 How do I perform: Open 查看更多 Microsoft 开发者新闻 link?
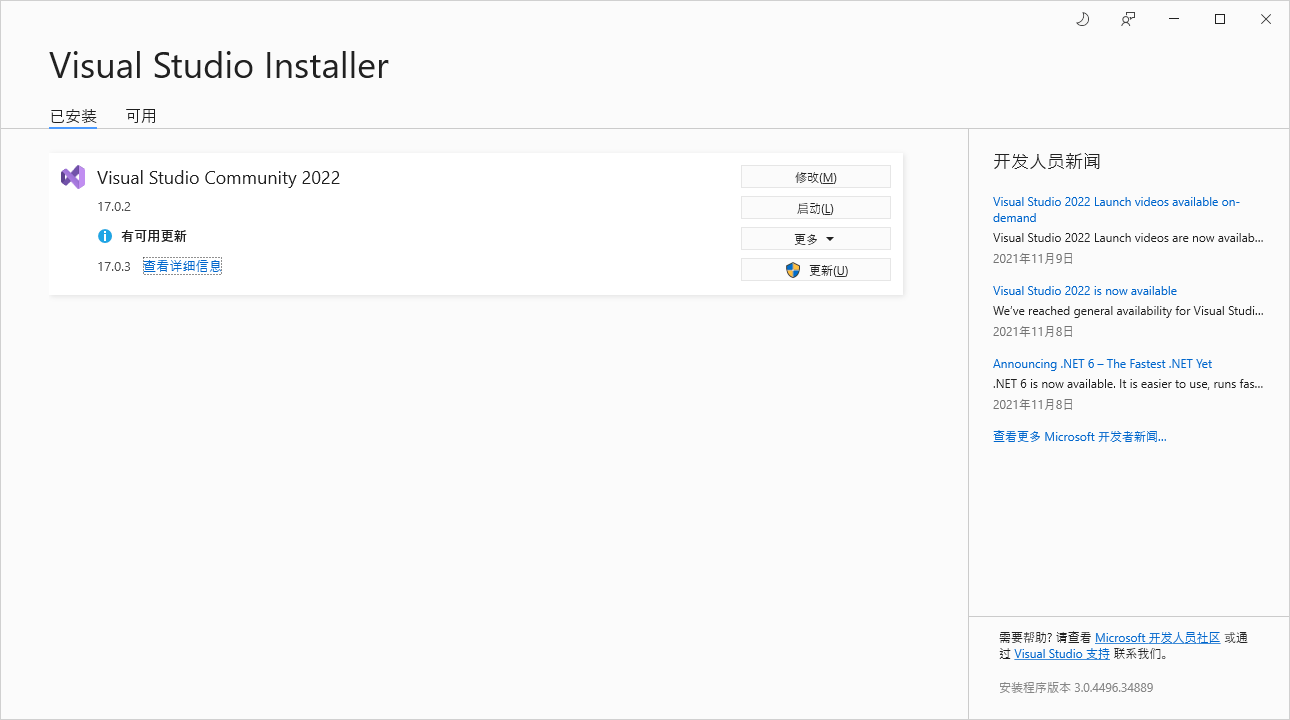1079,437
